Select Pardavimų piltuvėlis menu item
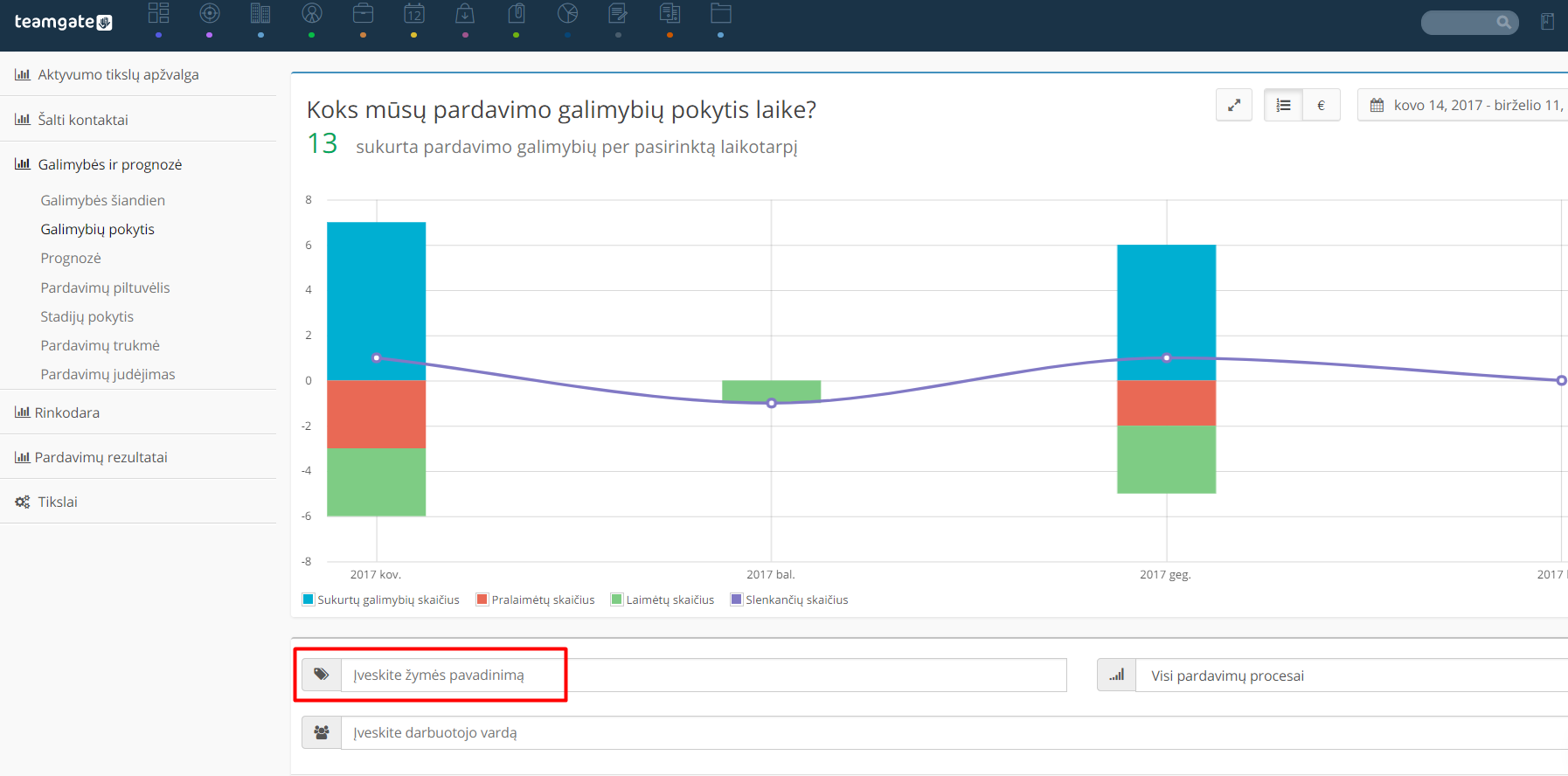The height and width of the screenshot is (776, 1568). pyautogui.click(x=105, y=288)
